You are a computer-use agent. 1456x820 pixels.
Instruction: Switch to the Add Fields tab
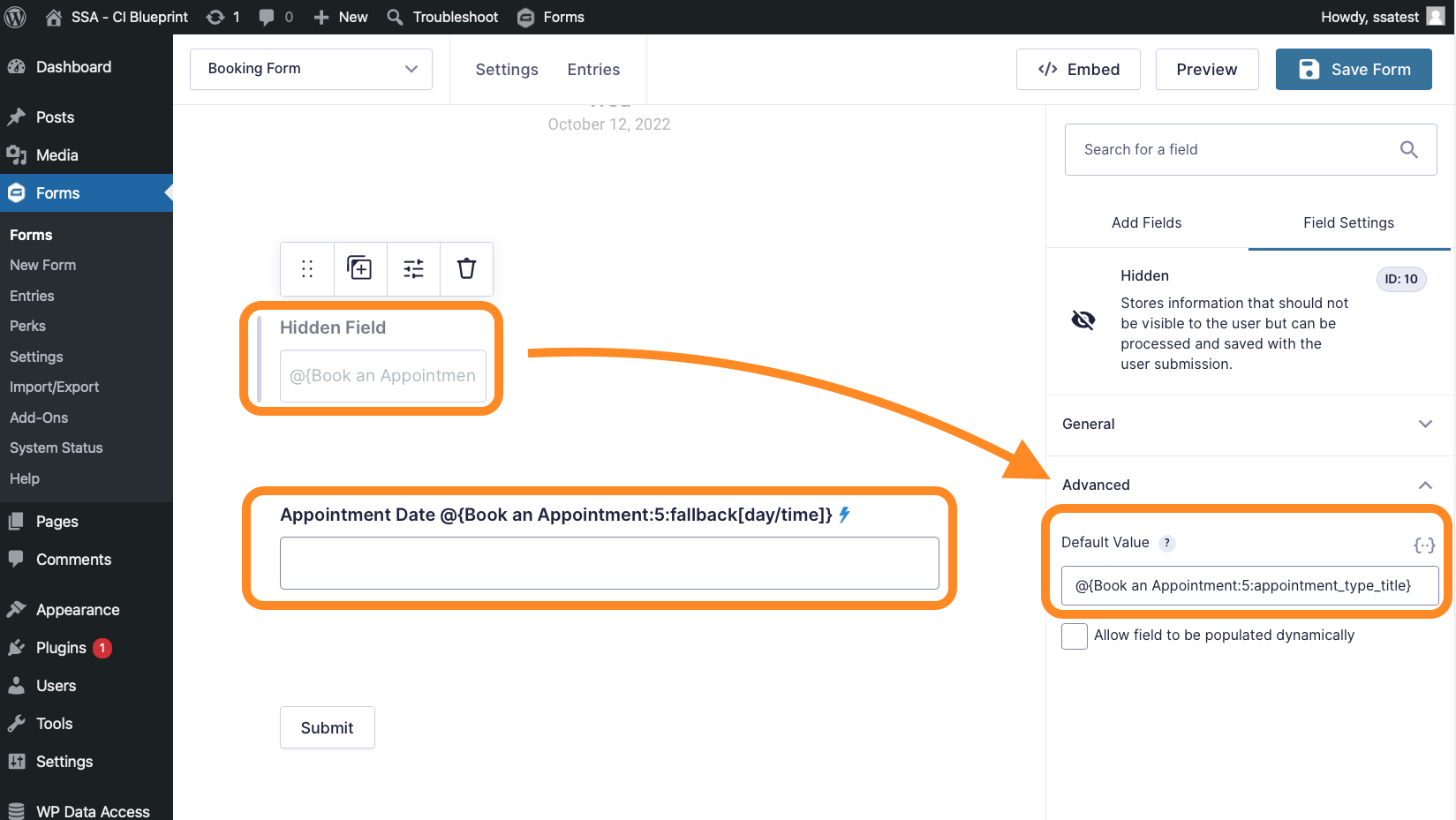pyautogui.click(x=1146, y=223)
